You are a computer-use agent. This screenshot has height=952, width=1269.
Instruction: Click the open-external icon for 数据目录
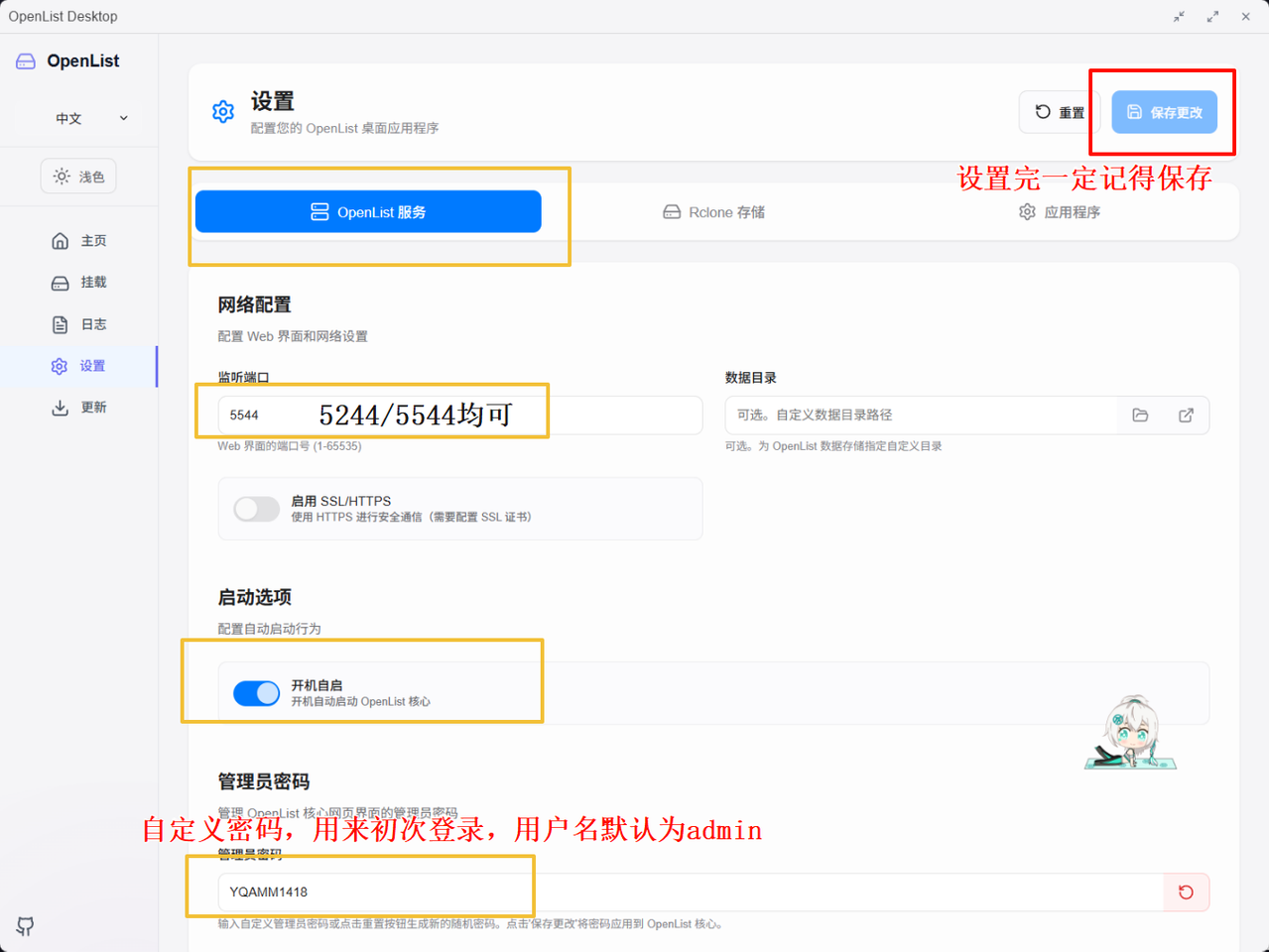click(1186, 415)
